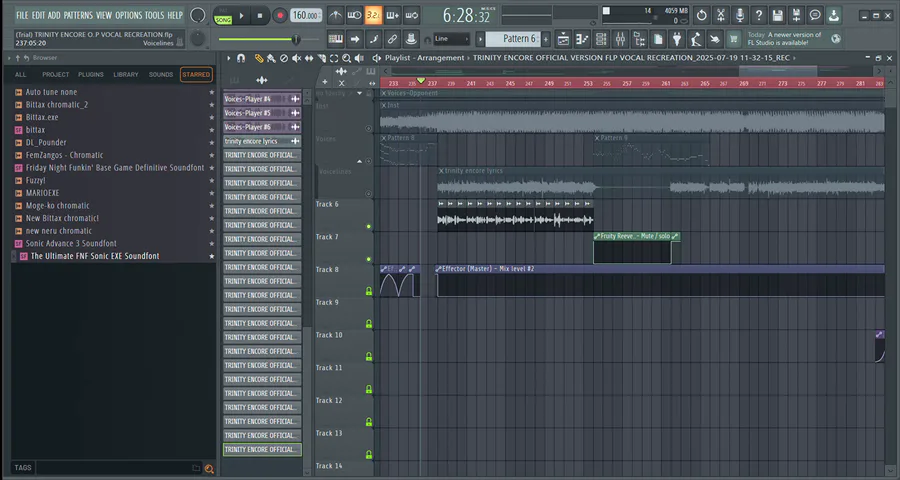Toggle mute on Track 6
Image resolution: width=900 pixels, height=480 pixels.
(368, 226)
